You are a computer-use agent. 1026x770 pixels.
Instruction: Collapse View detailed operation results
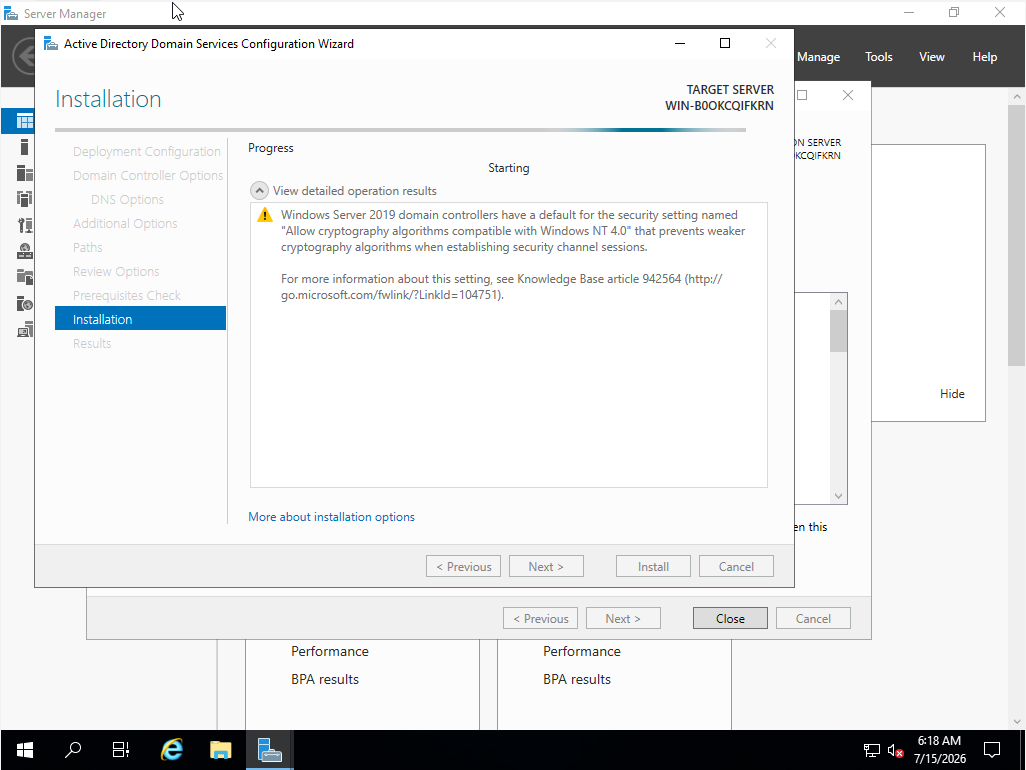click(259, 191)
